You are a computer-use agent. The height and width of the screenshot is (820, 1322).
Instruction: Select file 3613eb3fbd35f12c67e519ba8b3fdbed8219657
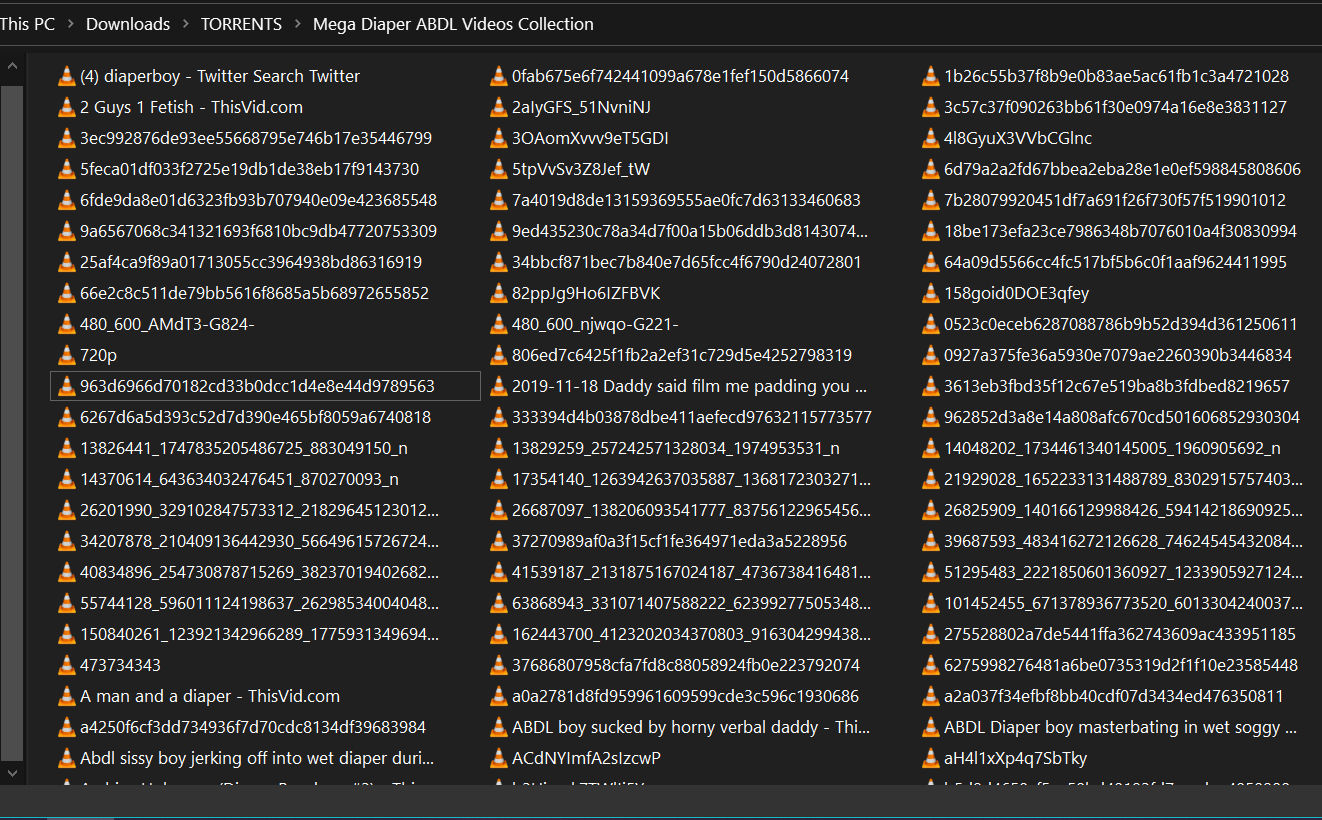point(1117,386)
